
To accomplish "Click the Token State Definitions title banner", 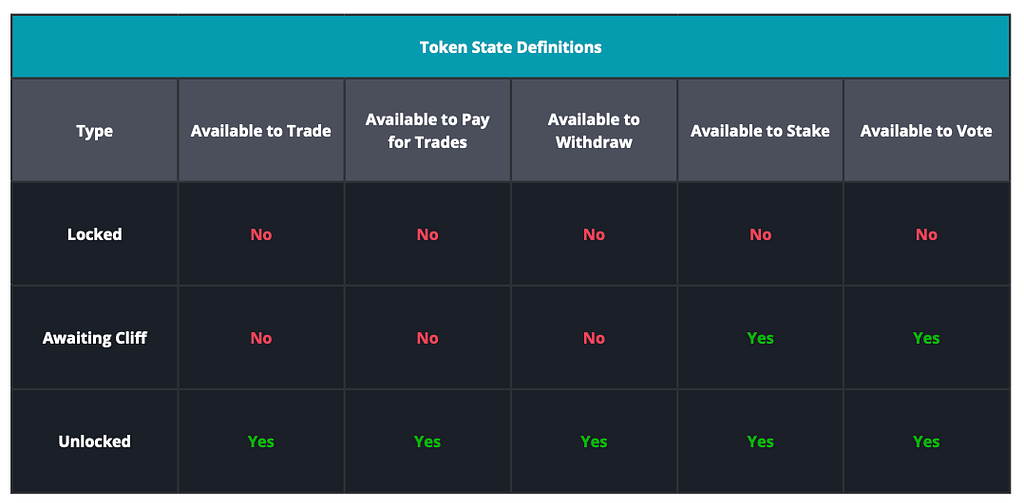I will click(511, 47).
